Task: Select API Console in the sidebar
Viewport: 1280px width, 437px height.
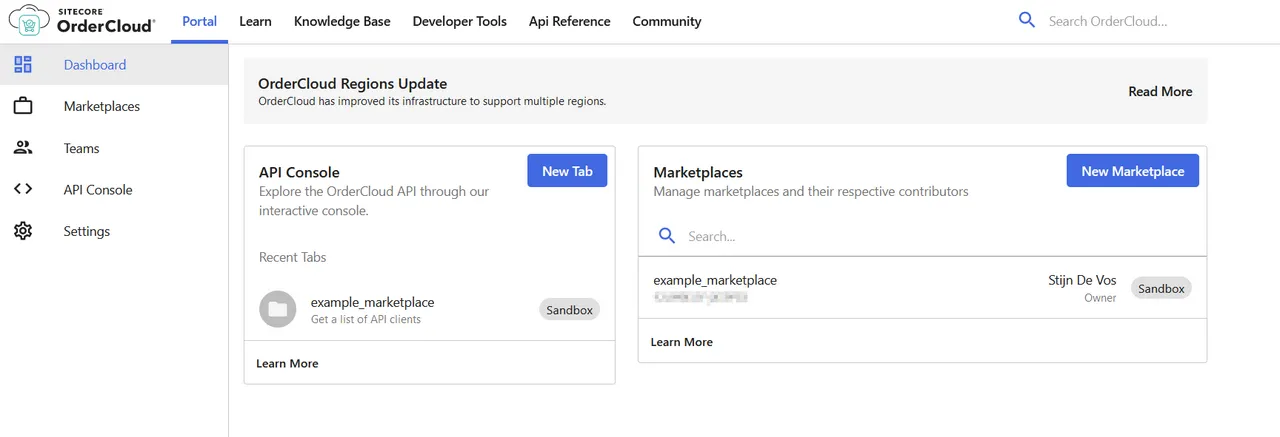Action: (114, 189)
